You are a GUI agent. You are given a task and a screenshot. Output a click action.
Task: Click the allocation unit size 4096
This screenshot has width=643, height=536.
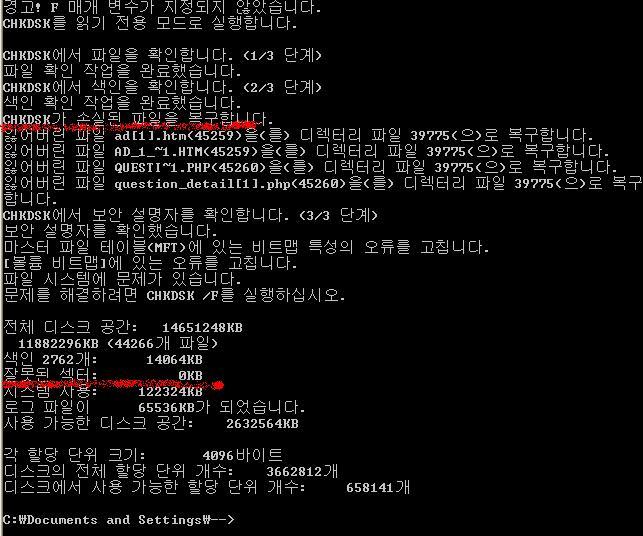[x=218, y=456]
